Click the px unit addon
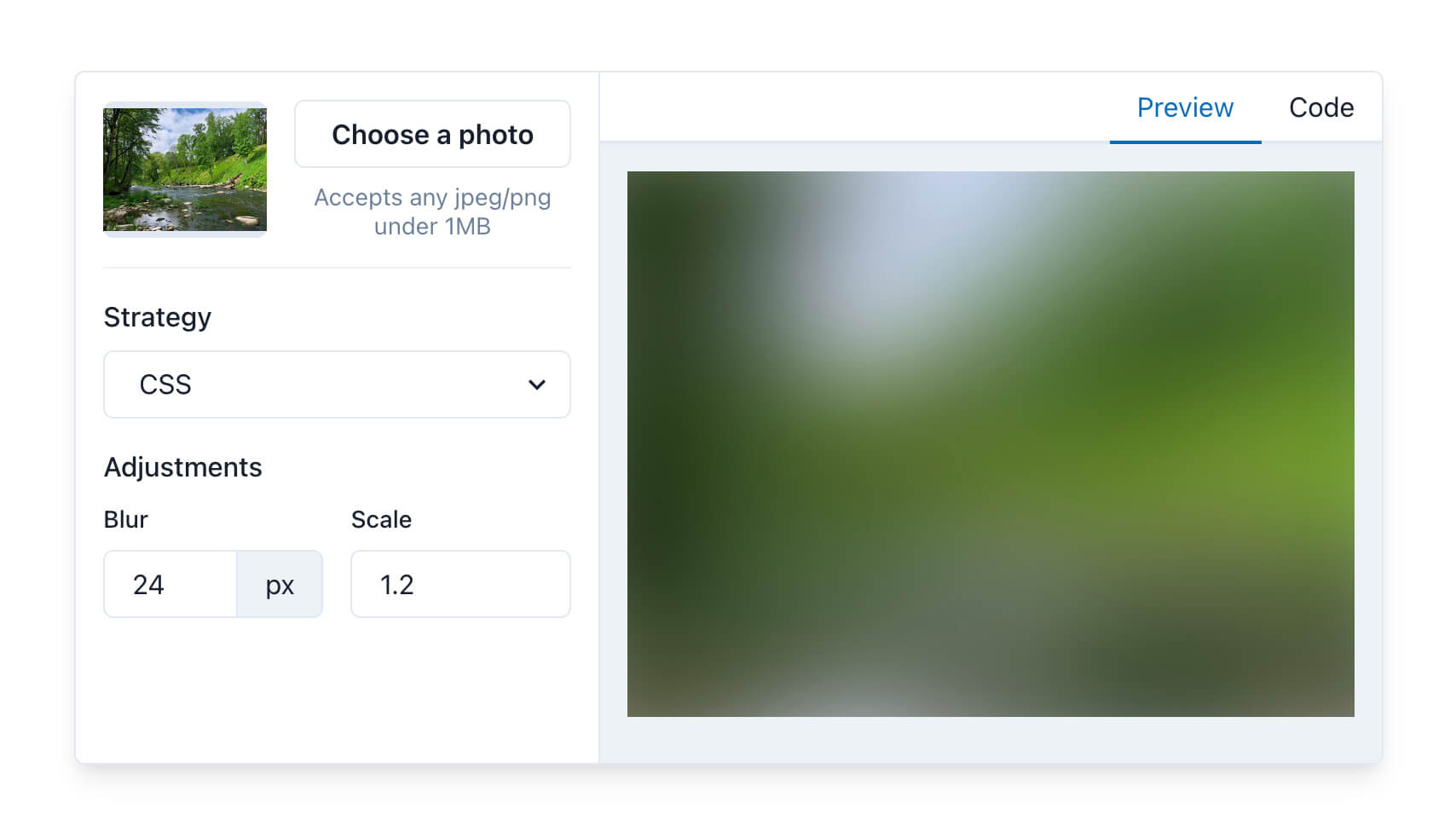Screen dimensions: 1456x838 pyautogui.click(x=280, y=584)
